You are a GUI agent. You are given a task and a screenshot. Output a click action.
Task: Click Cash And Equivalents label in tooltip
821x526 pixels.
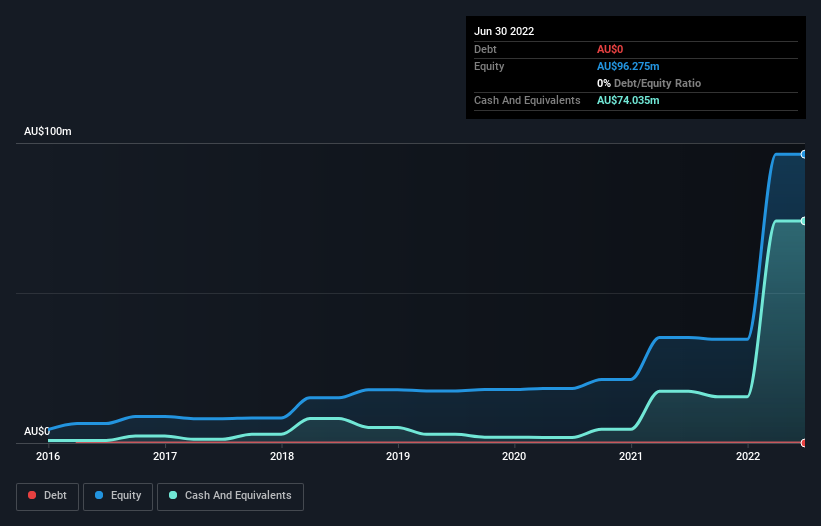(527, 100)
